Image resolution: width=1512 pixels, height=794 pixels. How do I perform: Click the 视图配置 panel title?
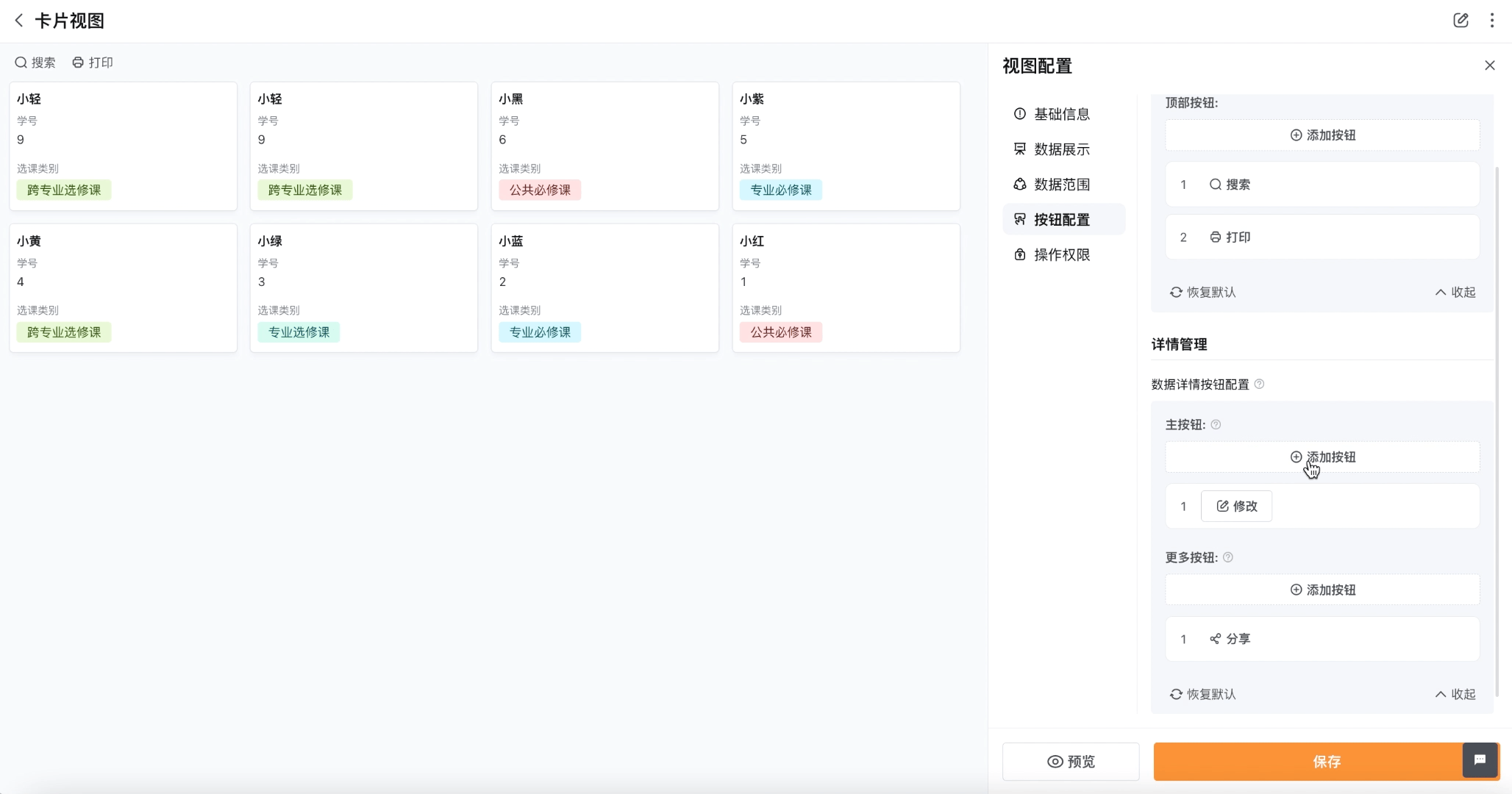tap(1038, 66)
